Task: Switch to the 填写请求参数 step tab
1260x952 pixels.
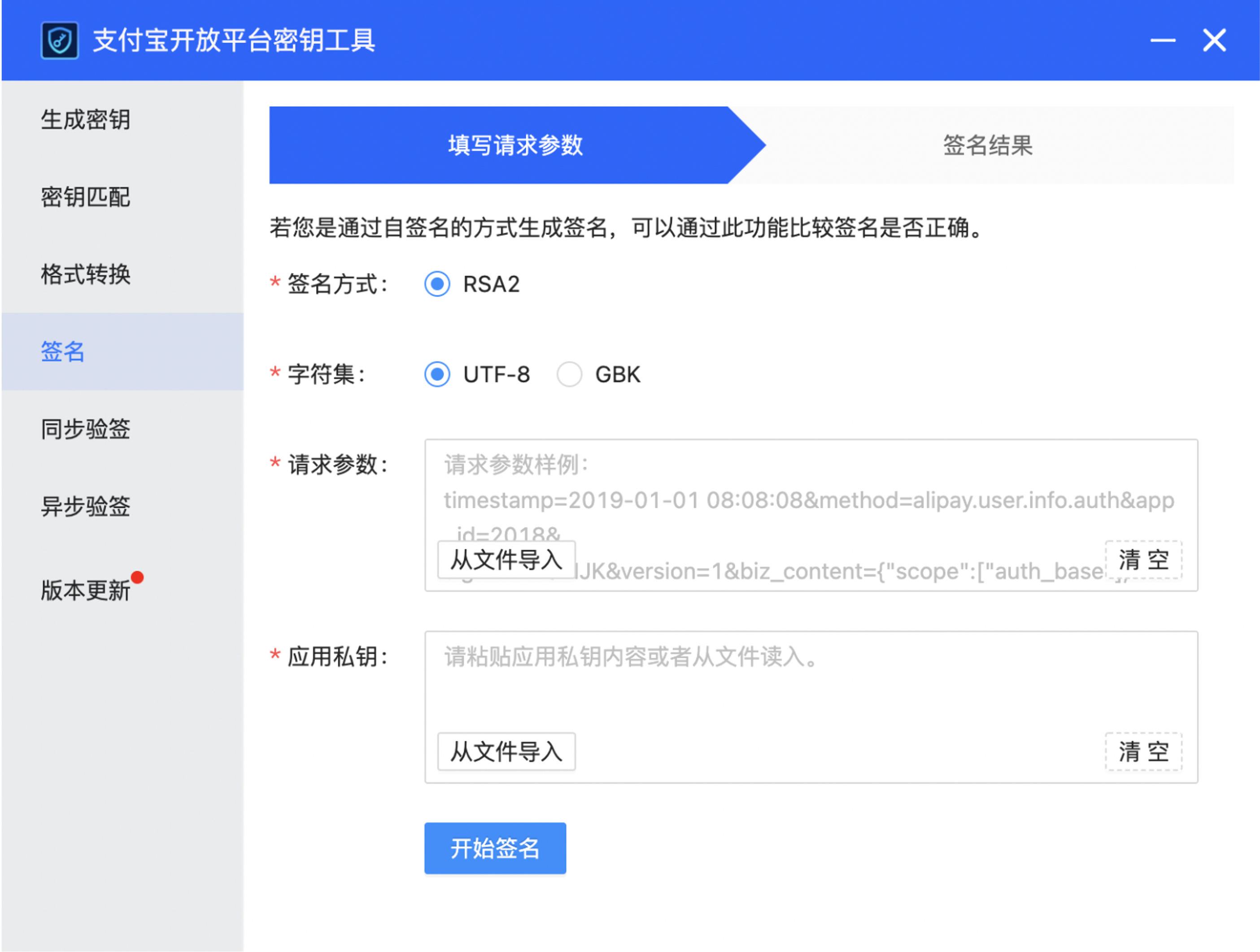Action: pos(516,145)
